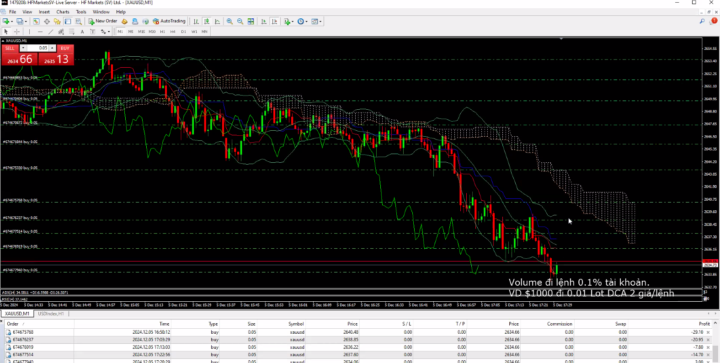
Task: Click the New Order button
Action: (x=103, y=21)
